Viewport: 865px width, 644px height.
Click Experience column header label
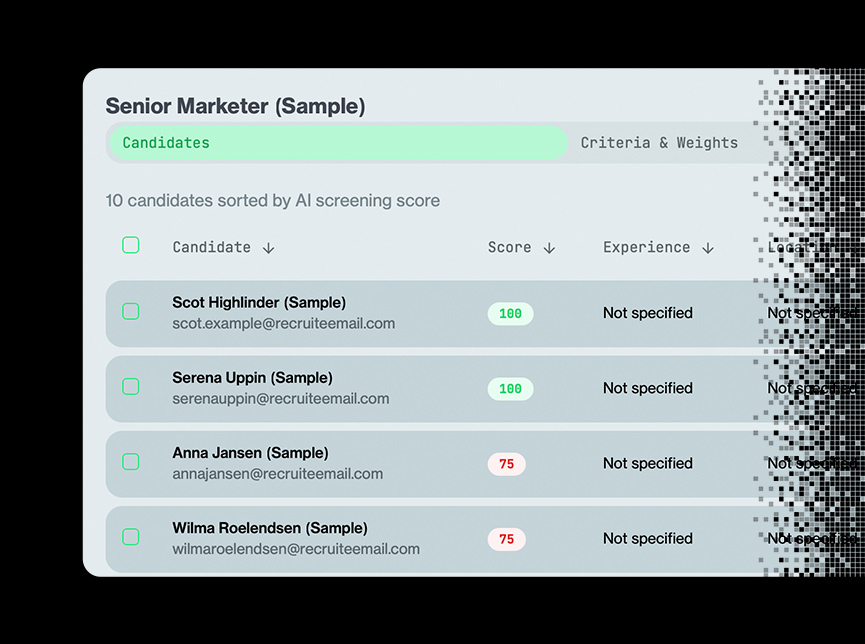point(646,247)
